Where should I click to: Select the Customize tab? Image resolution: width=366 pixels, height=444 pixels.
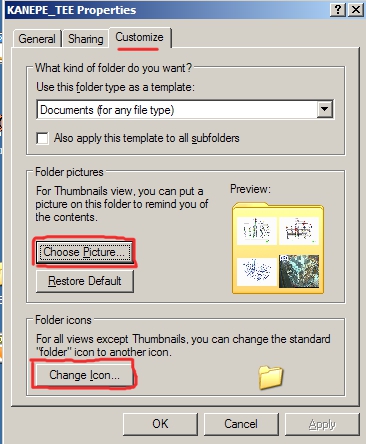pos(139,37)
